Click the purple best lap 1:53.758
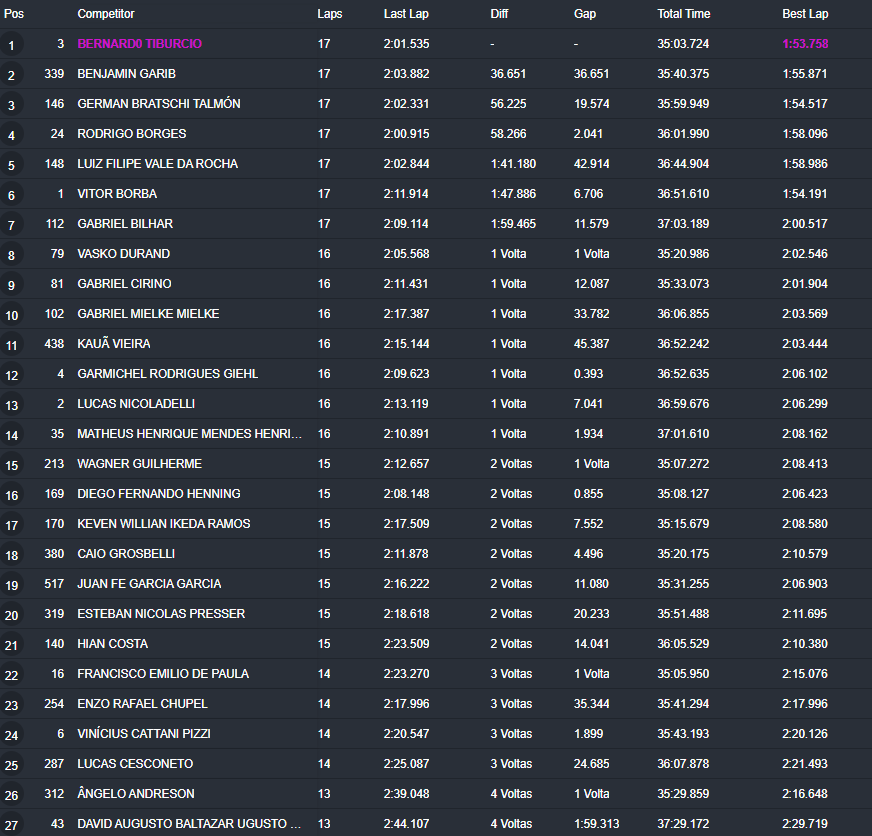The image size is (872, 836). pos(805,44)
